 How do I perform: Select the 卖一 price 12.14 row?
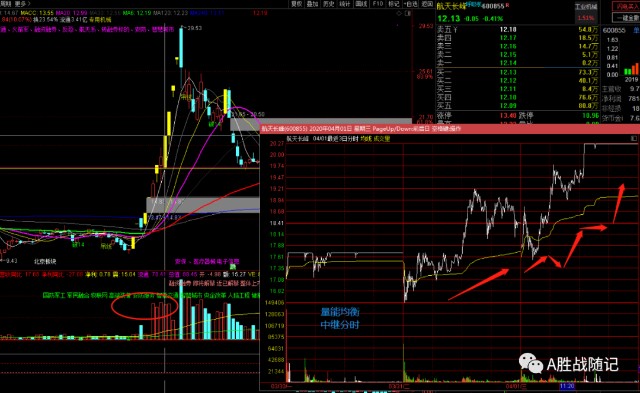click(x=517, y=63)
